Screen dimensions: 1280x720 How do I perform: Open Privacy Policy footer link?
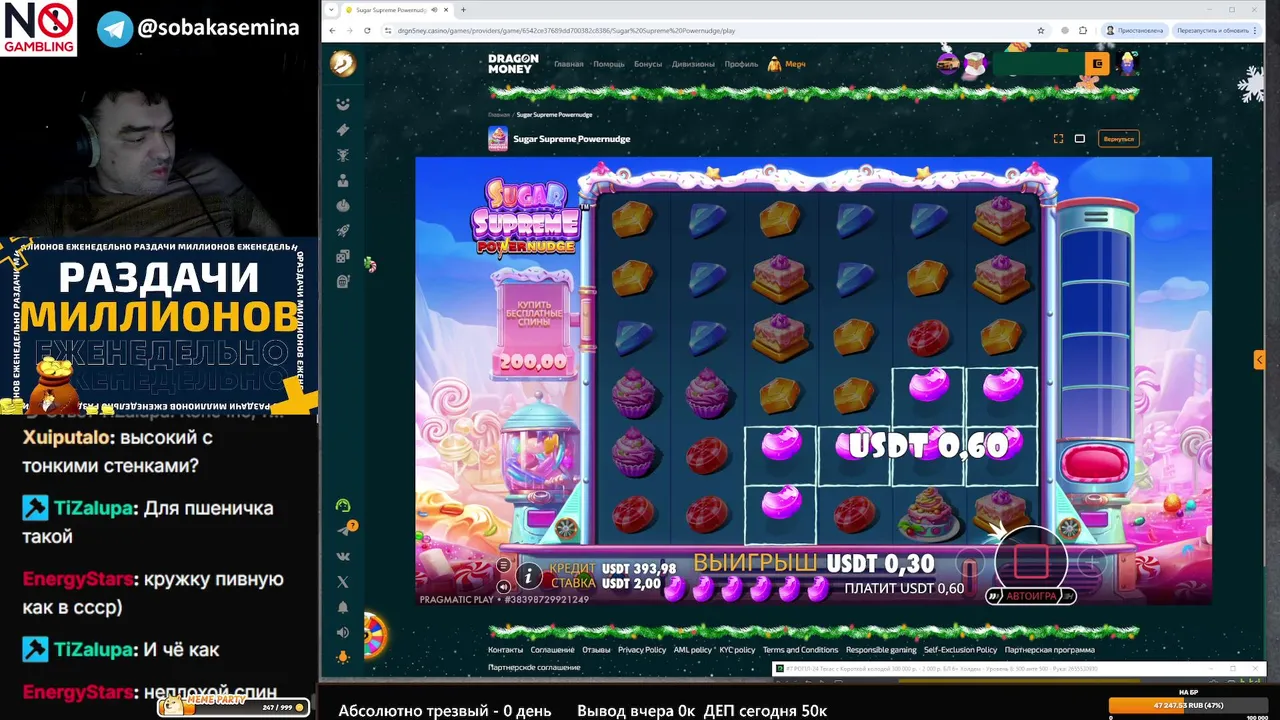click(642, 650)
